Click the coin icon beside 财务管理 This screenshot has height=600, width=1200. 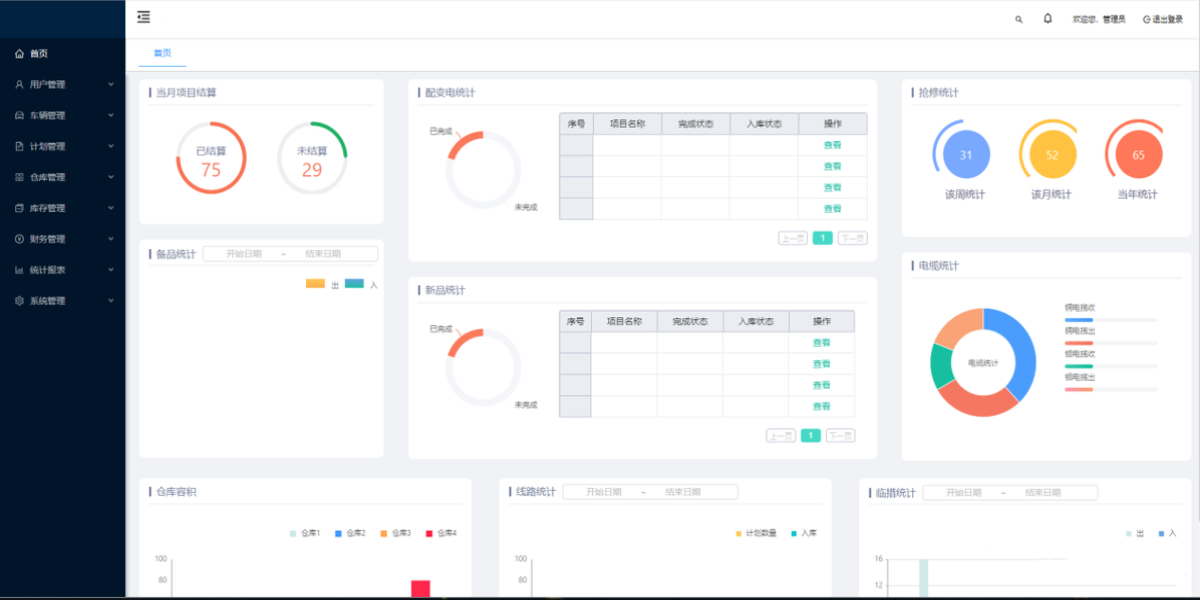19,239
